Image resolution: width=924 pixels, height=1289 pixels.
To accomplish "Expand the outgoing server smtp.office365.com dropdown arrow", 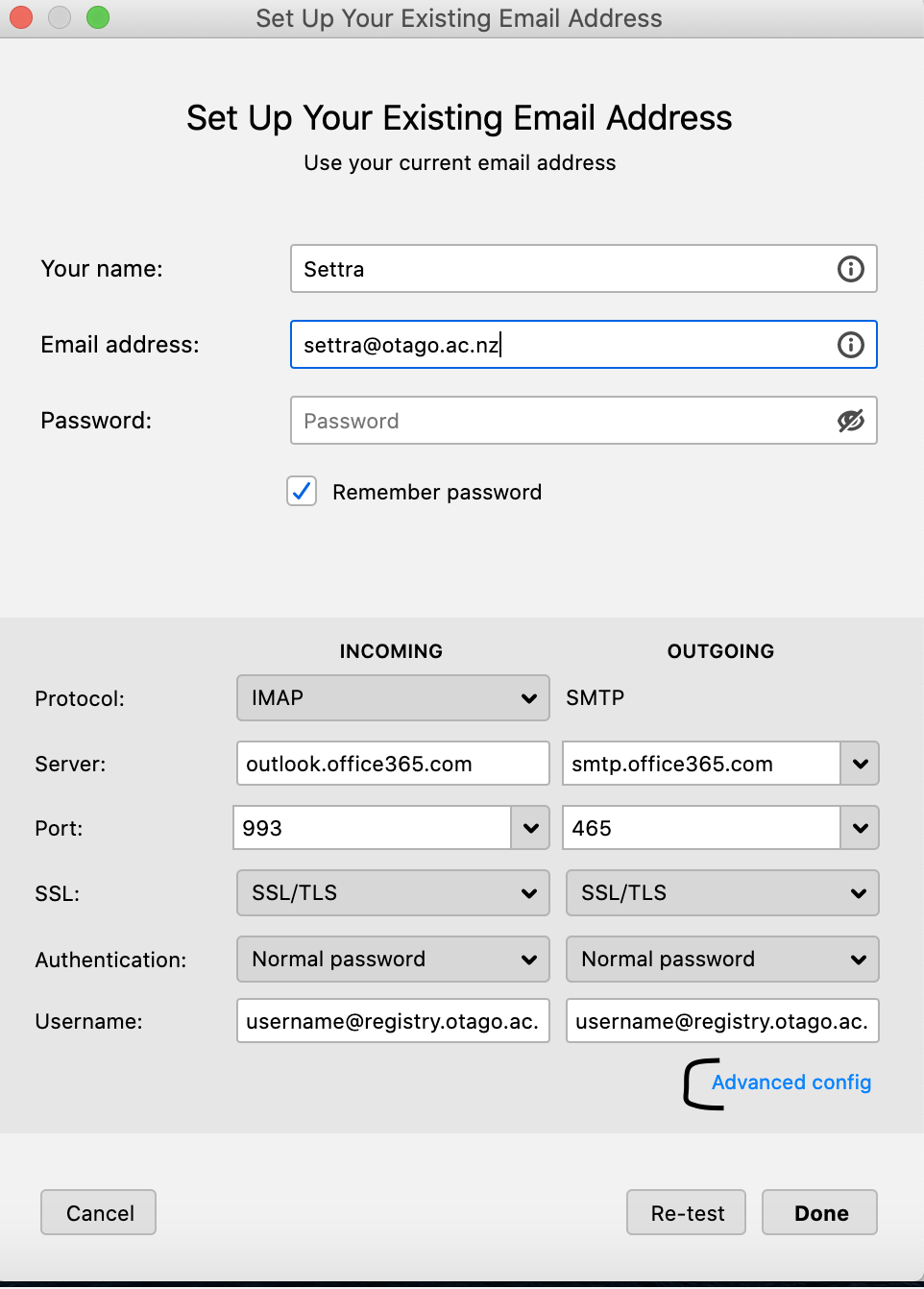I will (x=860, y=765).
